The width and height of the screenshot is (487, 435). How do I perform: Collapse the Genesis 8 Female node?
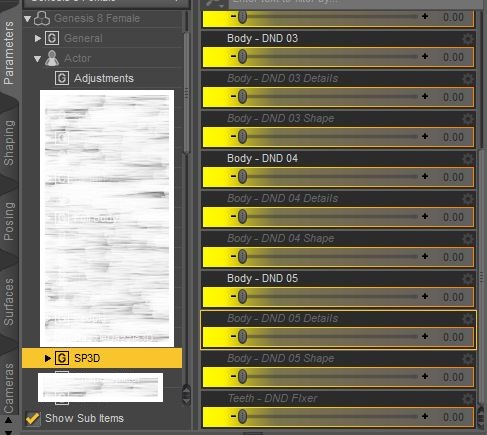pos(28,18)
